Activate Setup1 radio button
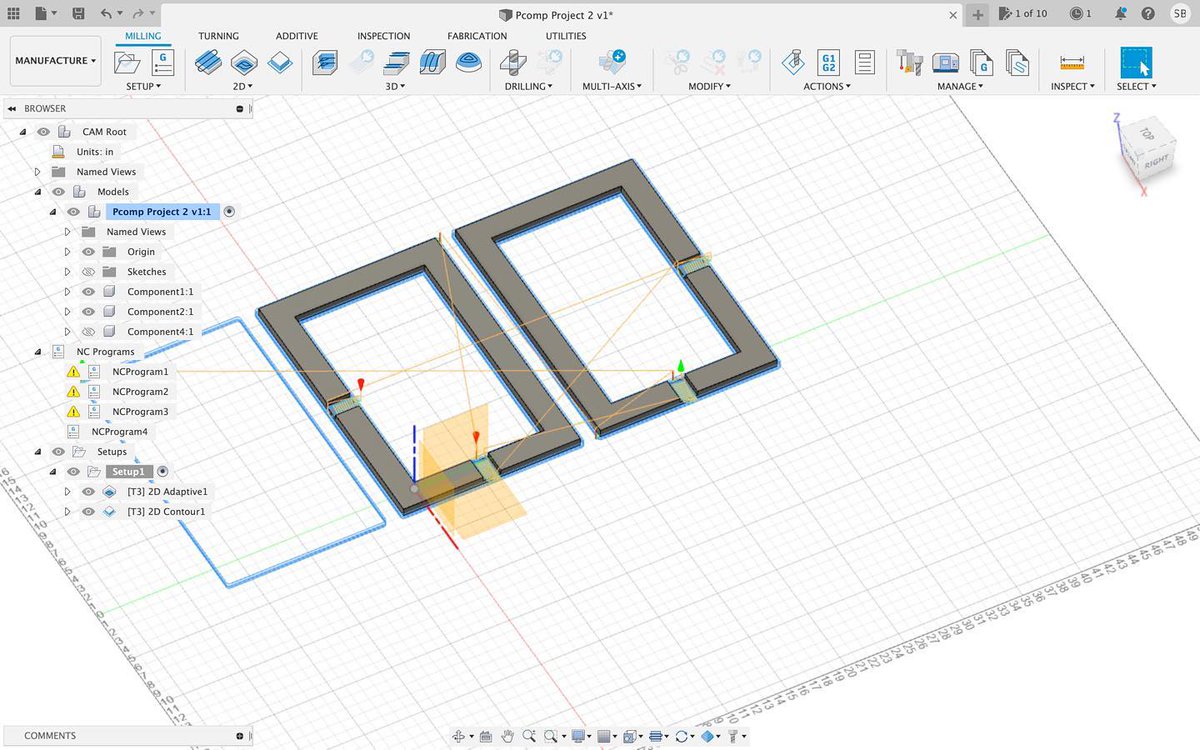 (163, 472)
